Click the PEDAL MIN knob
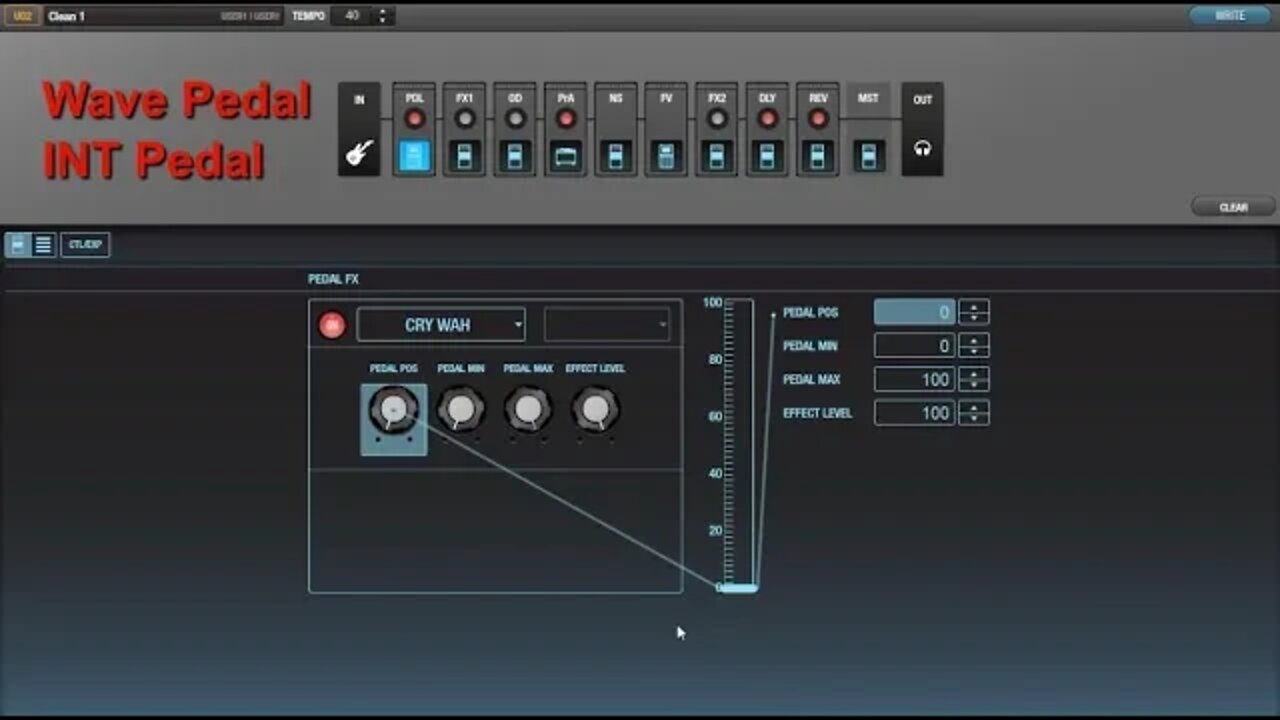The width and height of the screenshot is (1280, 720). [x=461, y=409]
